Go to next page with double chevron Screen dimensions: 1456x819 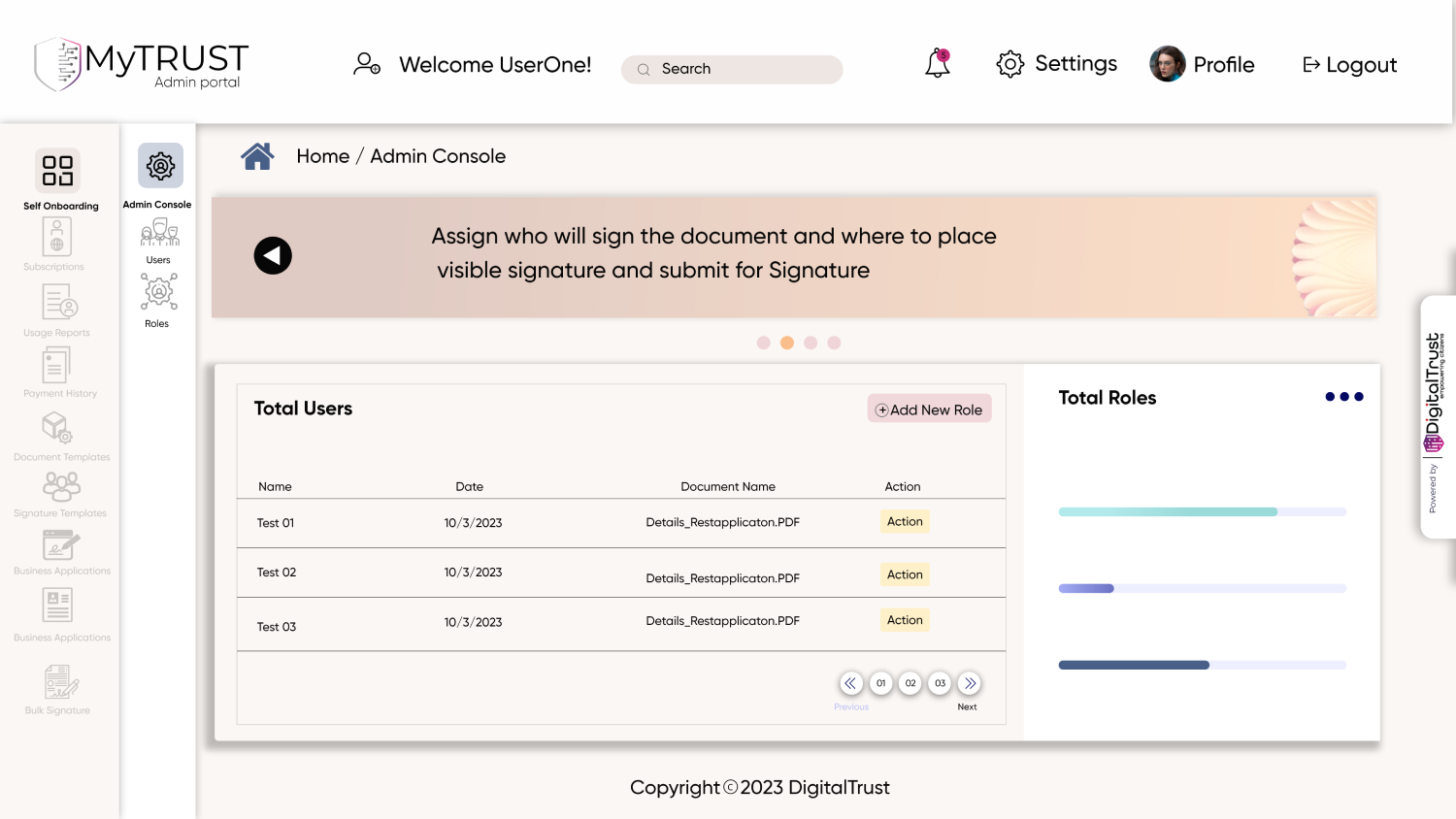pos(970,683)
